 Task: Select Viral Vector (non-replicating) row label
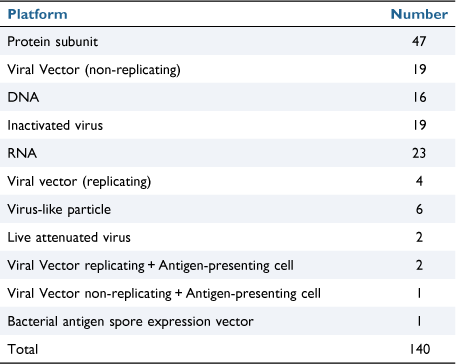(x=94, y=70)
